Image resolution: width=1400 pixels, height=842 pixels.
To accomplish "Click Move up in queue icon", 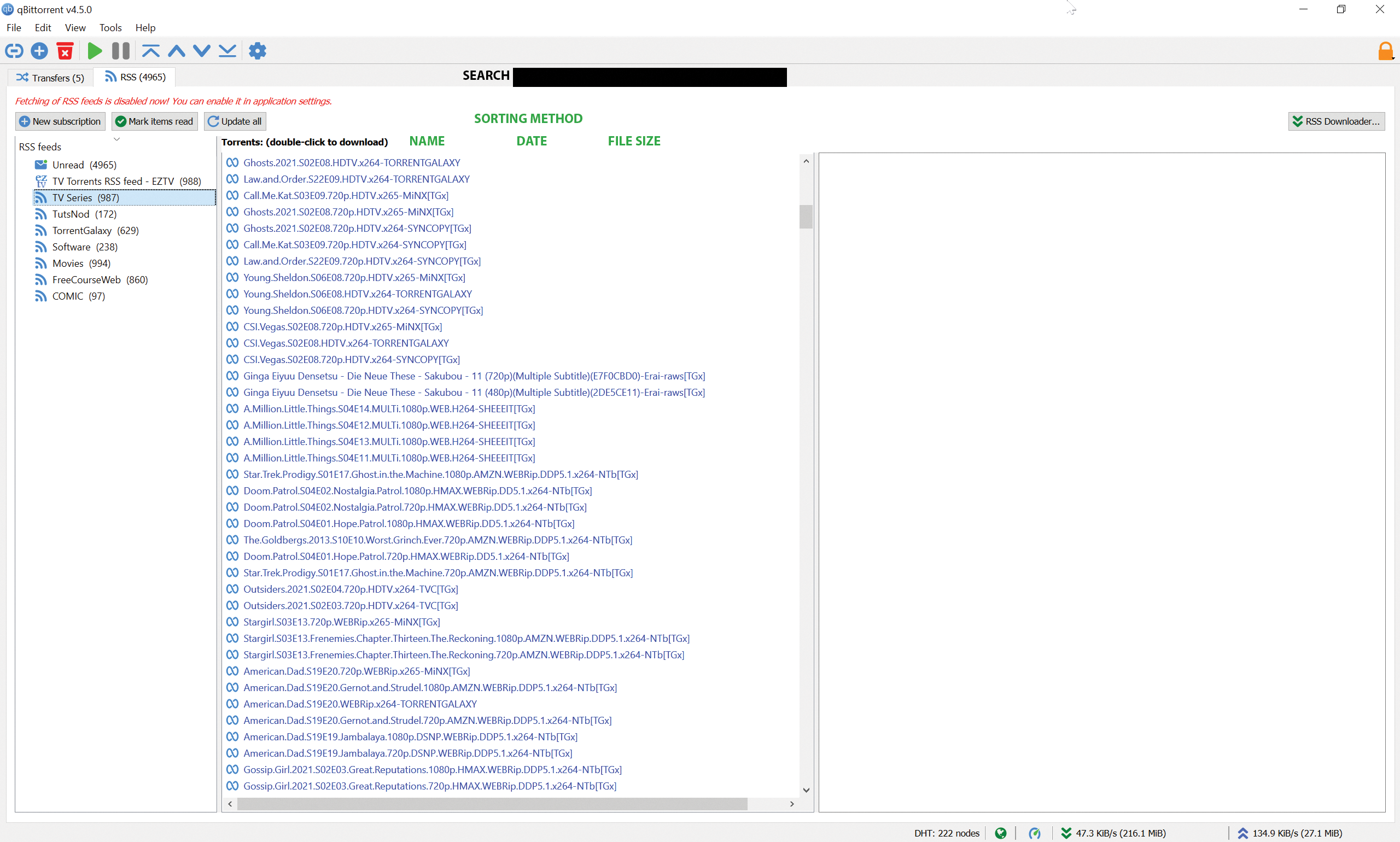I will point(177,51).
